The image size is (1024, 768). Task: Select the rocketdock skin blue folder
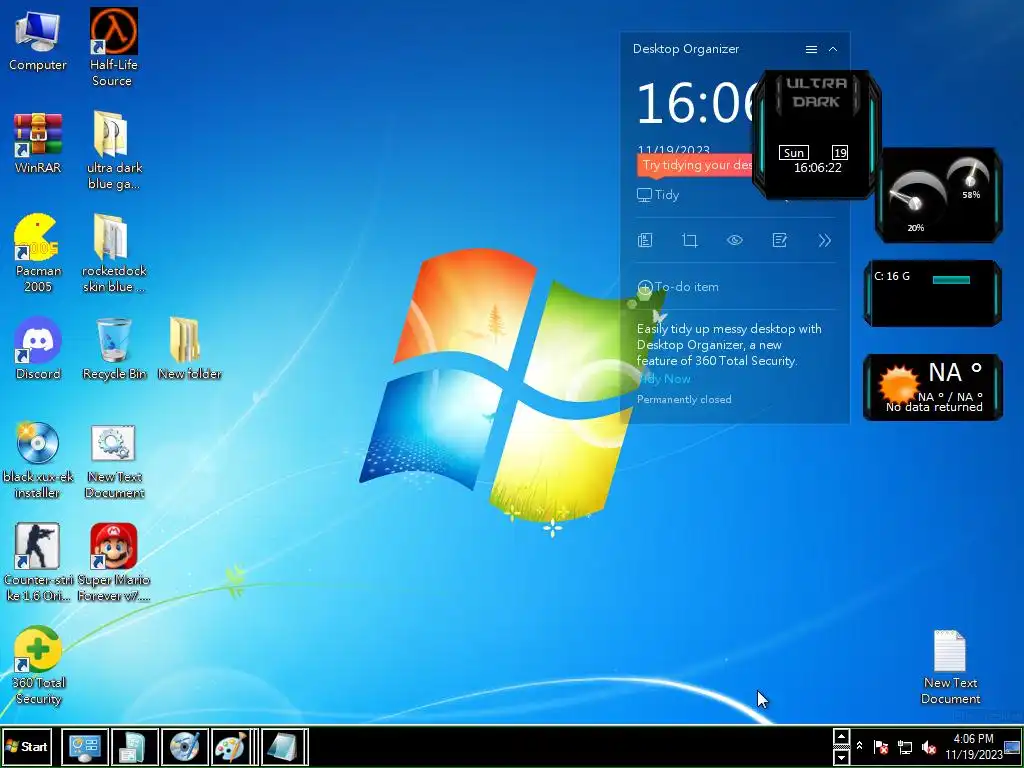(114, 253)
